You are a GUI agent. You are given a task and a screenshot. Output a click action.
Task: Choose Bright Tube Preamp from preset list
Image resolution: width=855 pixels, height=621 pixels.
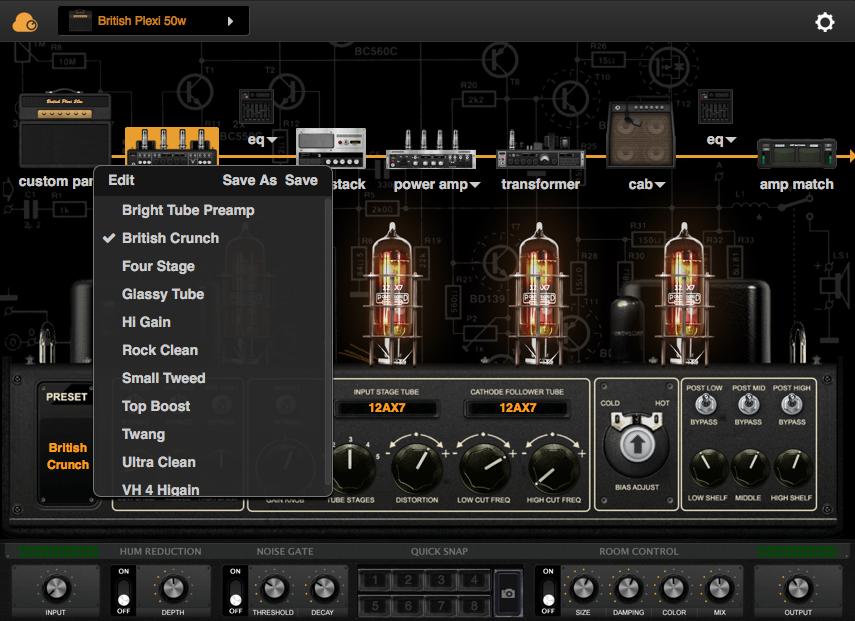(x=210, y=210)
